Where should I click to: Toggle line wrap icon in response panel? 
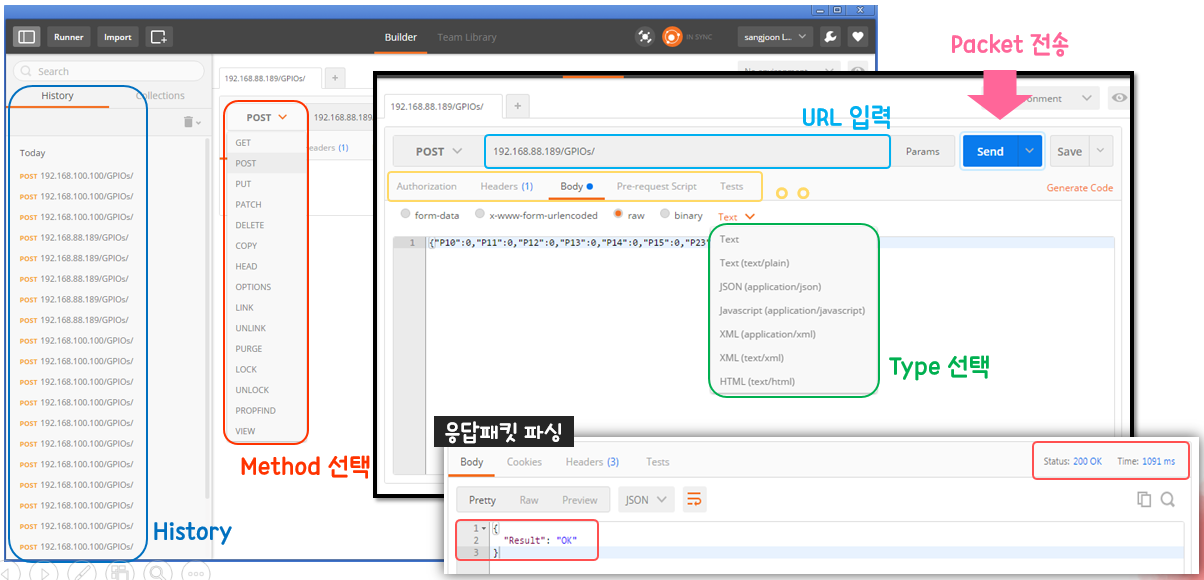coord(693,499)
